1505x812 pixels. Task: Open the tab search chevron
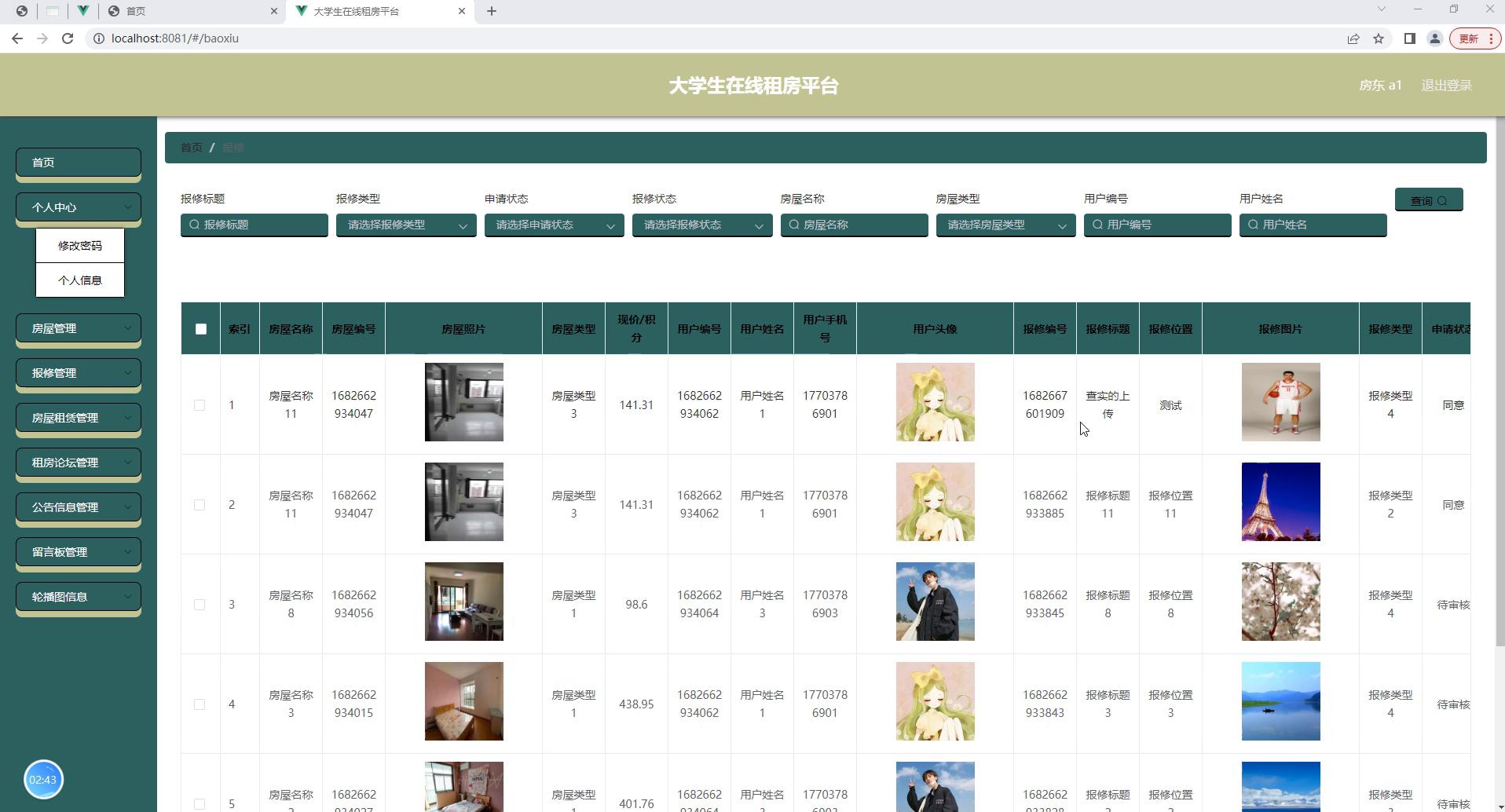tap(1381, 9)
